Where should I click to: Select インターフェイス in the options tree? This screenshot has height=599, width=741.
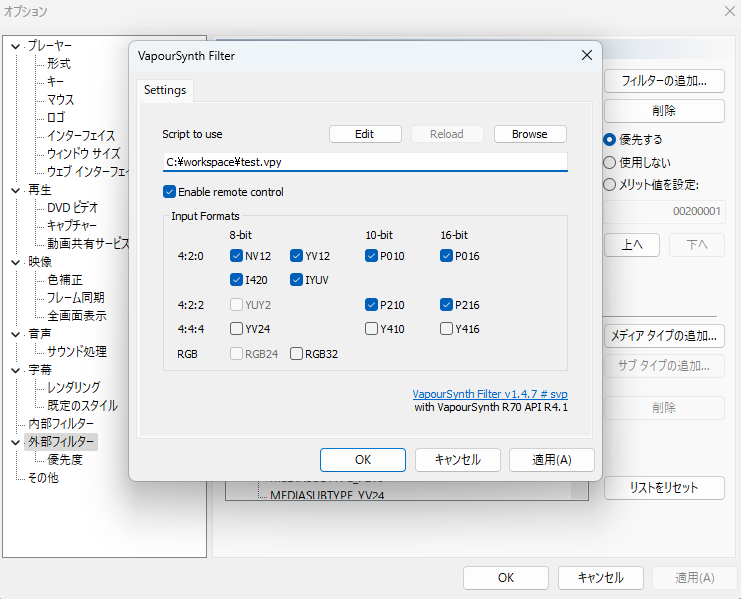[x=81, y=136]
